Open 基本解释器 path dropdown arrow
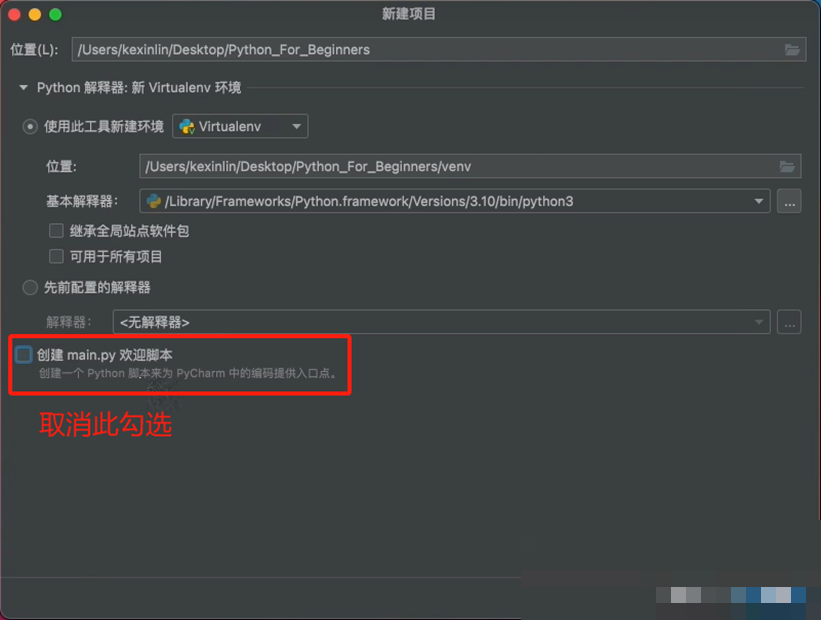The height and width of the screenshot is (620, 821). point(758,201)
